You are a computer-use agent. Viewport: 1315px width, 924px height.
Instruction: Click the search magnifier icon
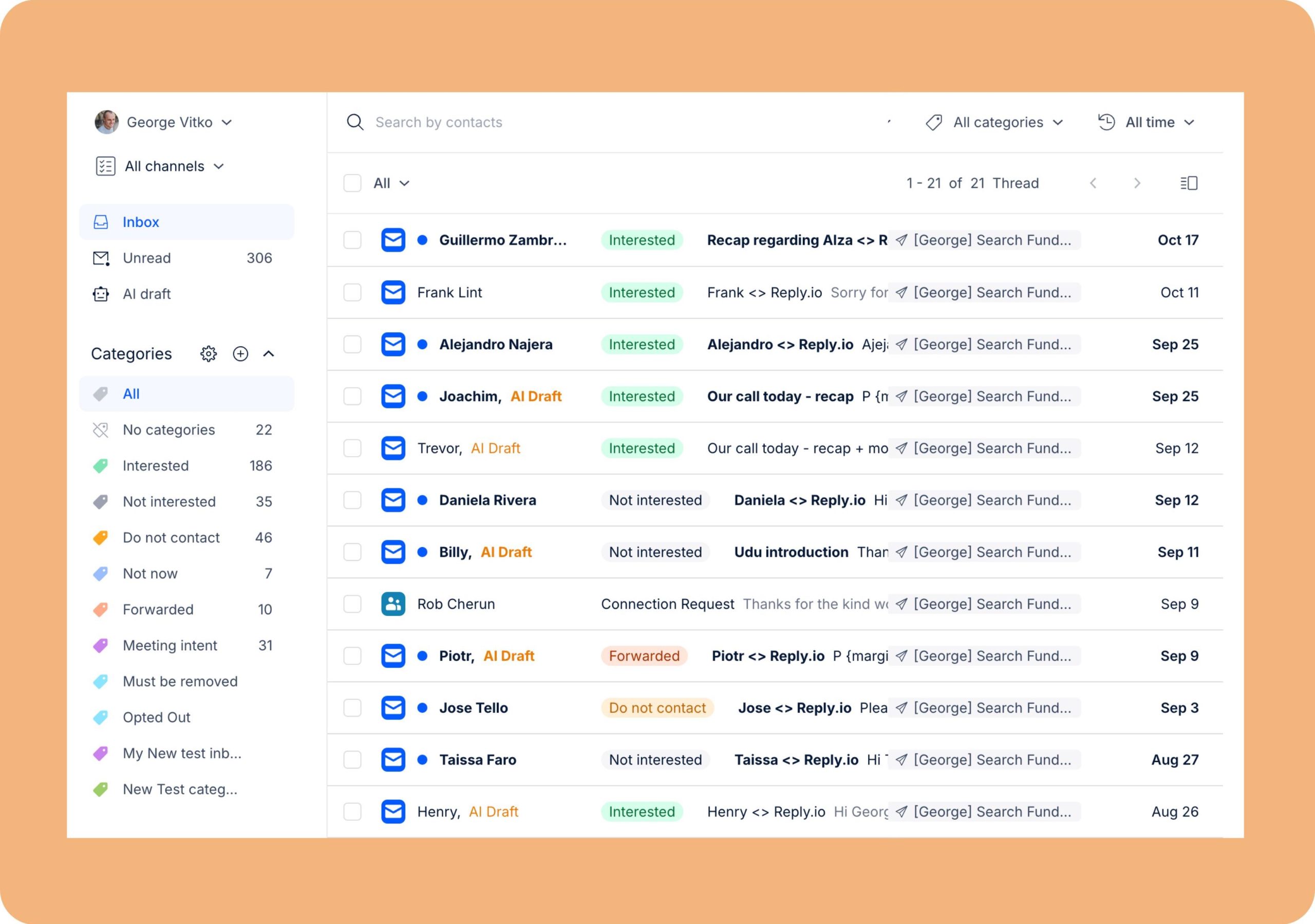(355, 122)
